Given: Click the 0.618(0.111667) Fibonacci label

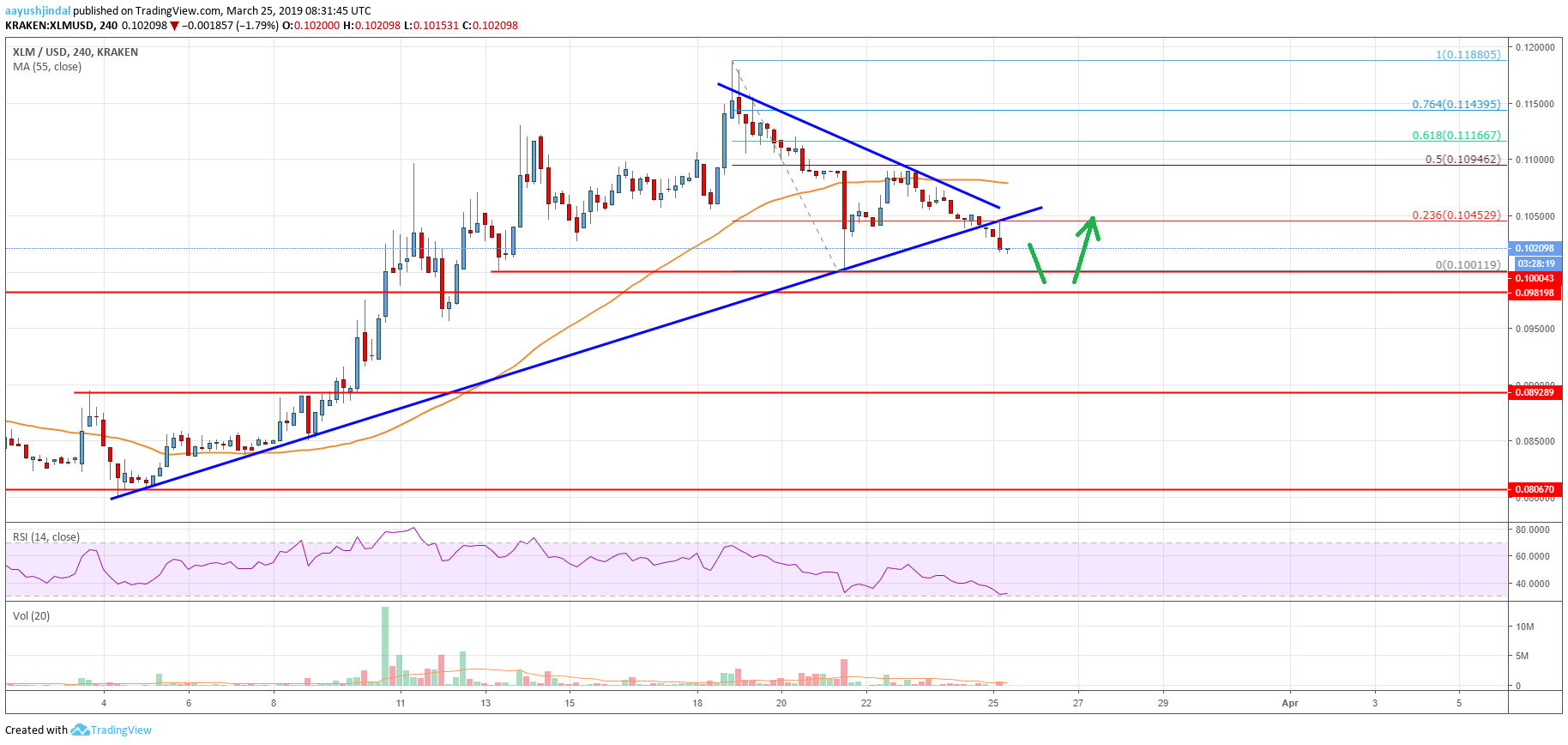Looking at the screenshot, I should [1456, 136].
